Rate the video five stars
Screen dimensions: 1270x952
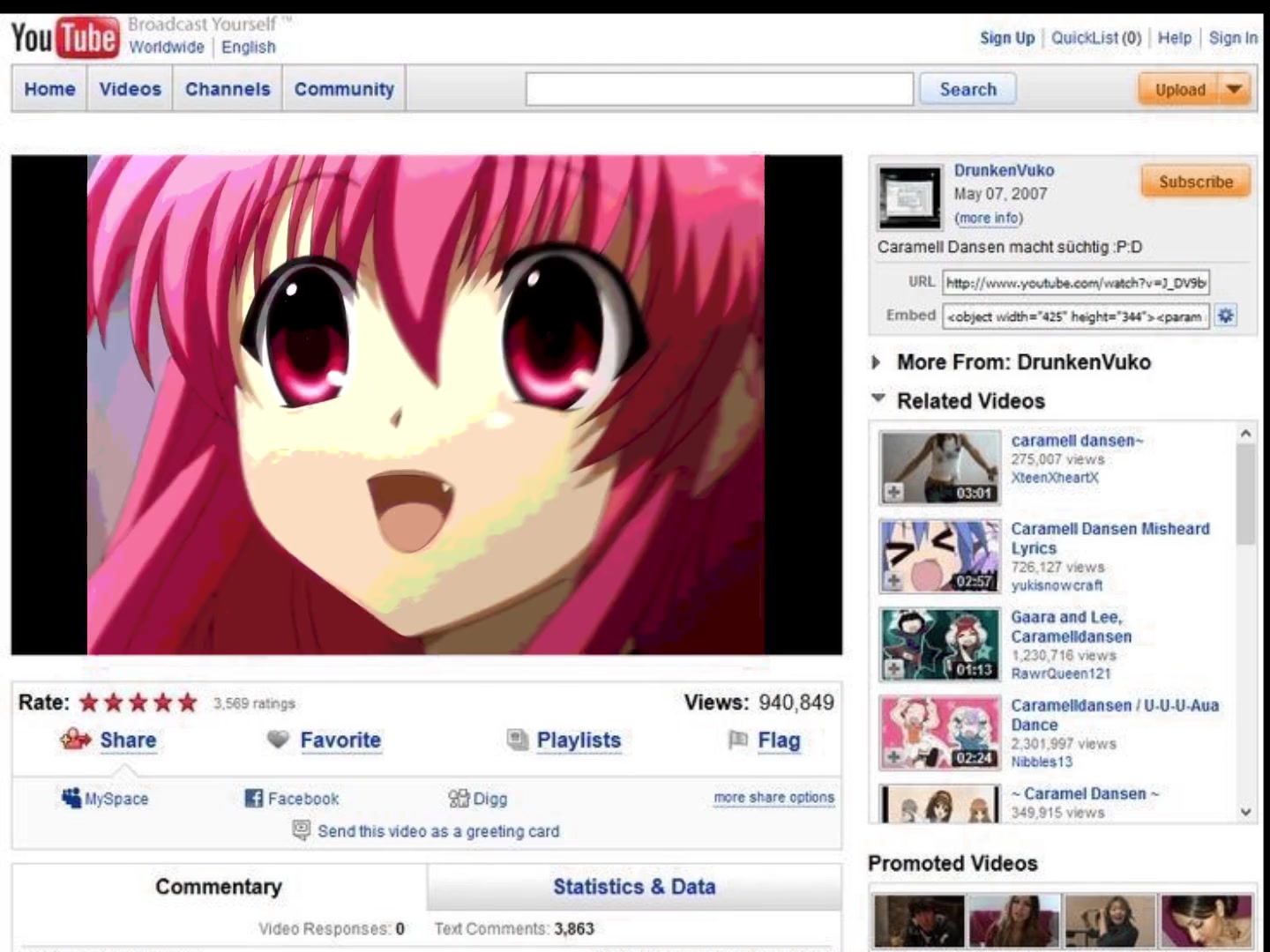188,703
